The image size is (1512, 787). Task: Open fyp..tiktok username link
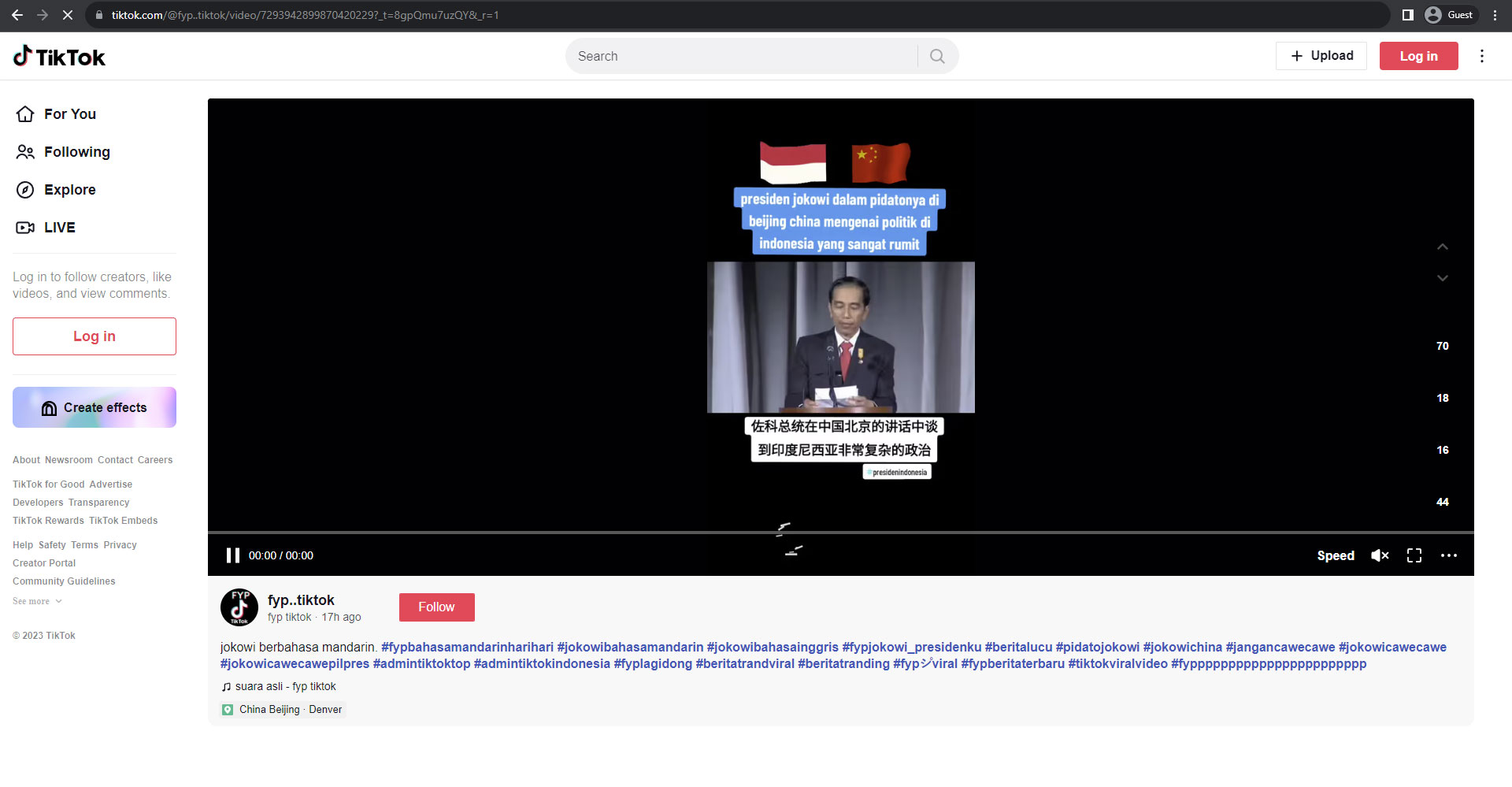tap(301, 600)
